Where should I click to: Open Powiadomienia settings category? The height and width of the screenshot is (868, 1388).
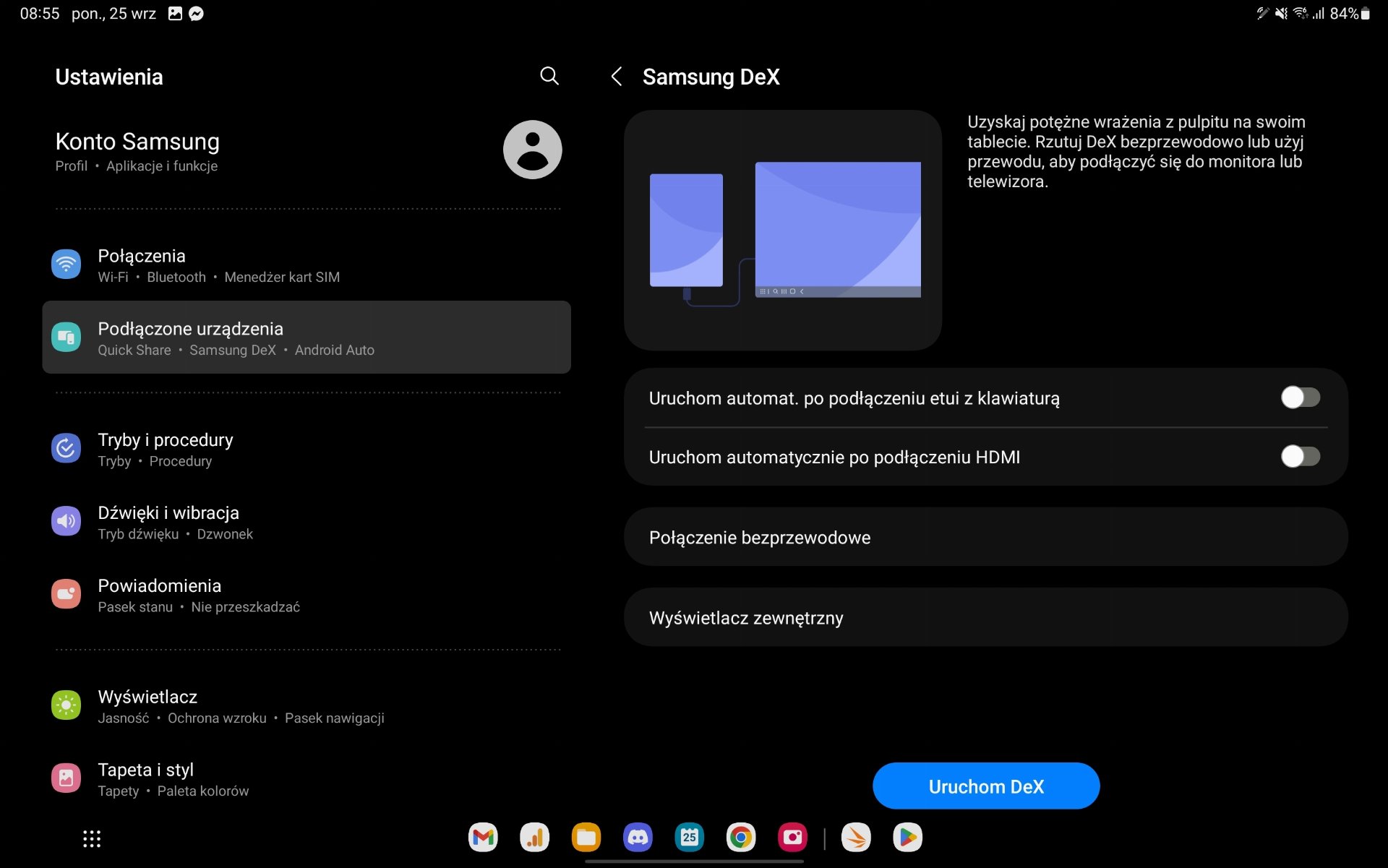pos(307,595)
